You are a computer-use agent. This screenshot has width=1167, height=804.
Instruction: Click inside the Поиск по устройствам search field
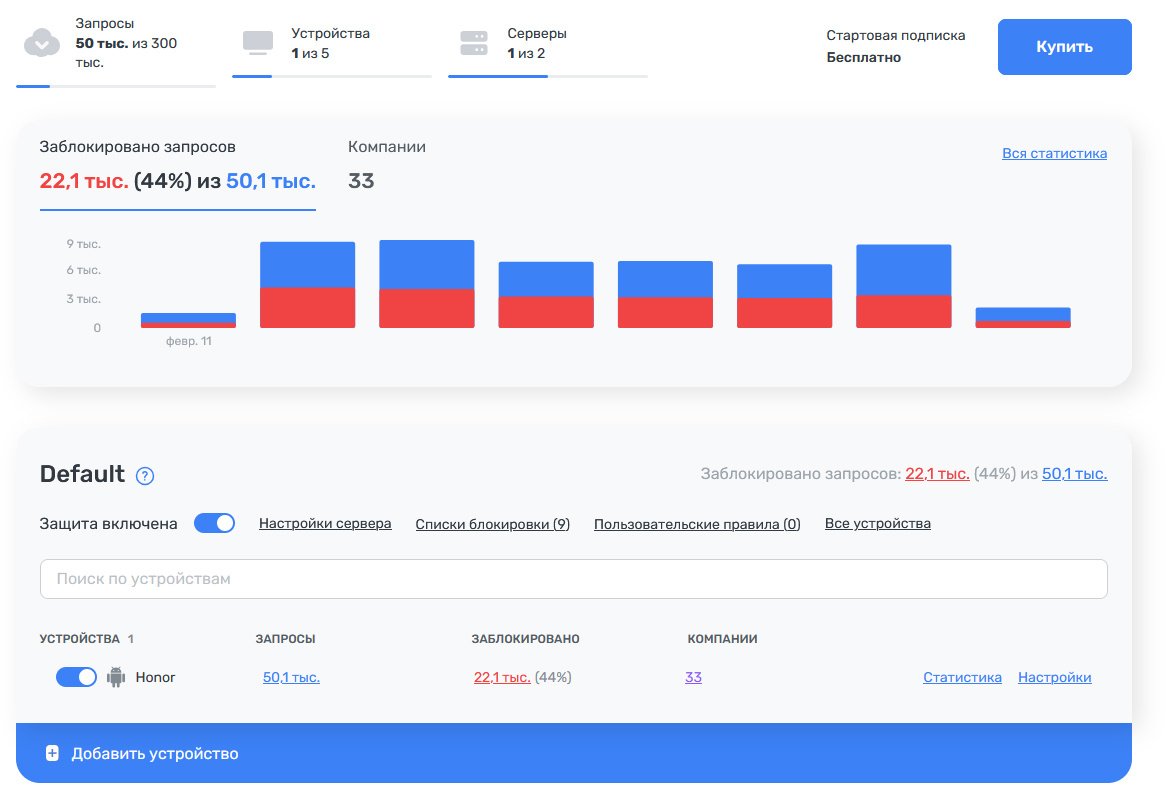(574, 579)
